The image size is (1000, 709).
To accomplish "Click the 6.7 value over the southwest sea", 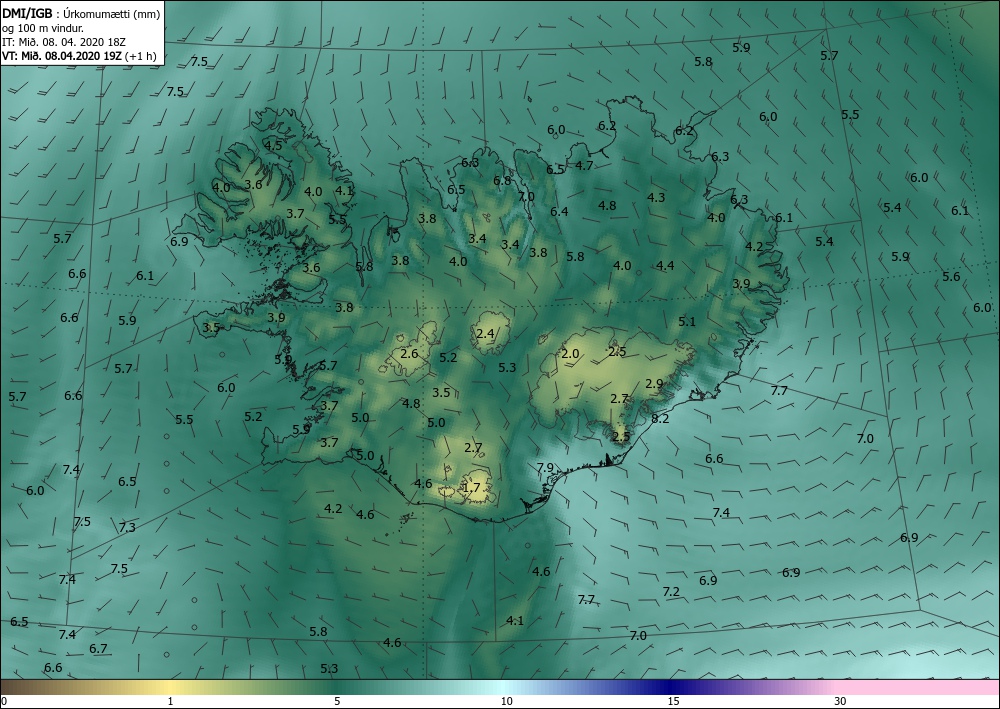I will point(98,649).
